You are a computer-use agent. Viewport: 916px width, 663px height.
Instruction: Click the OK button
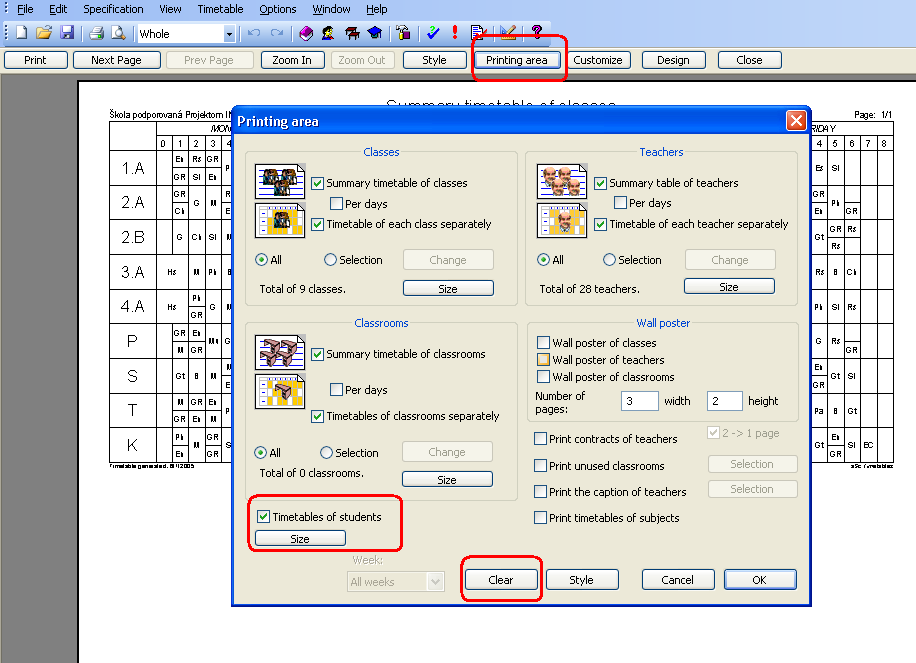760,580
